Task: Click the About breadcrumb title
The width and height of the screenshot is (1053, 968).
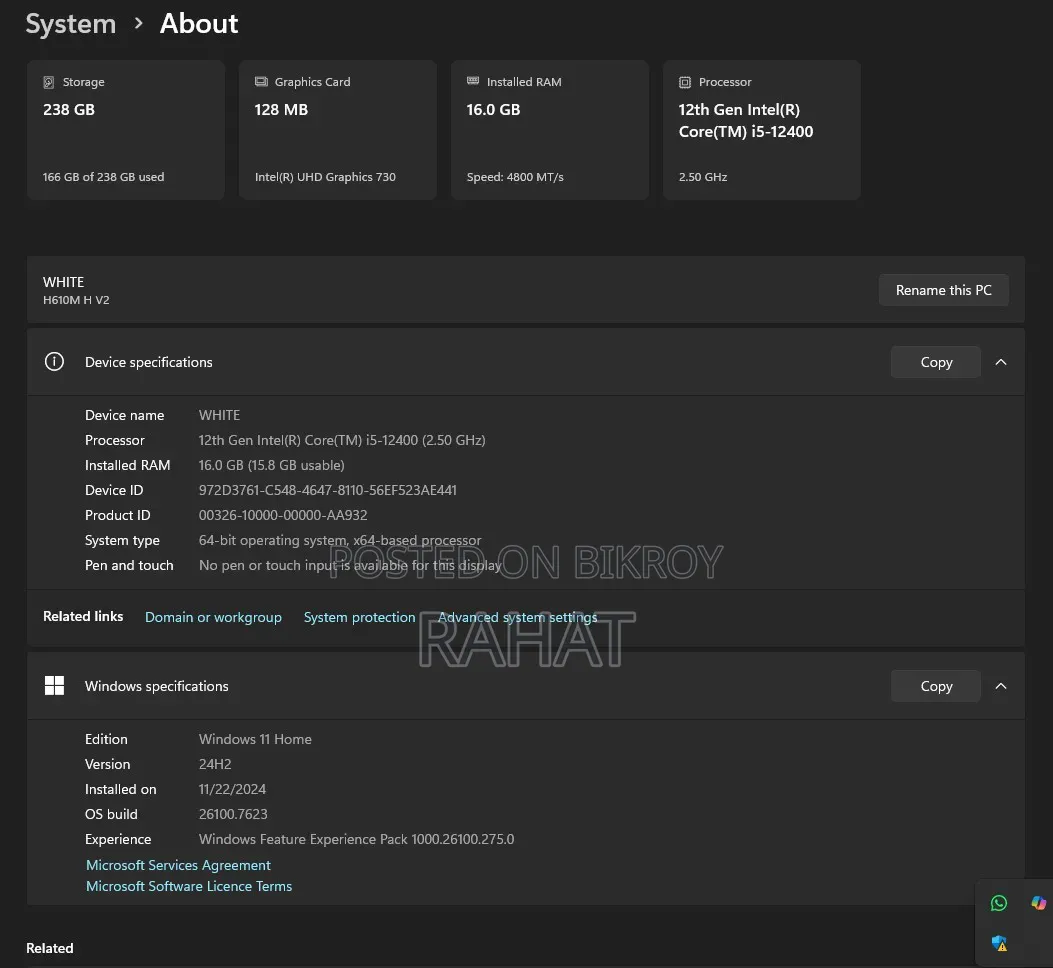Action: [x=199, y=24]
